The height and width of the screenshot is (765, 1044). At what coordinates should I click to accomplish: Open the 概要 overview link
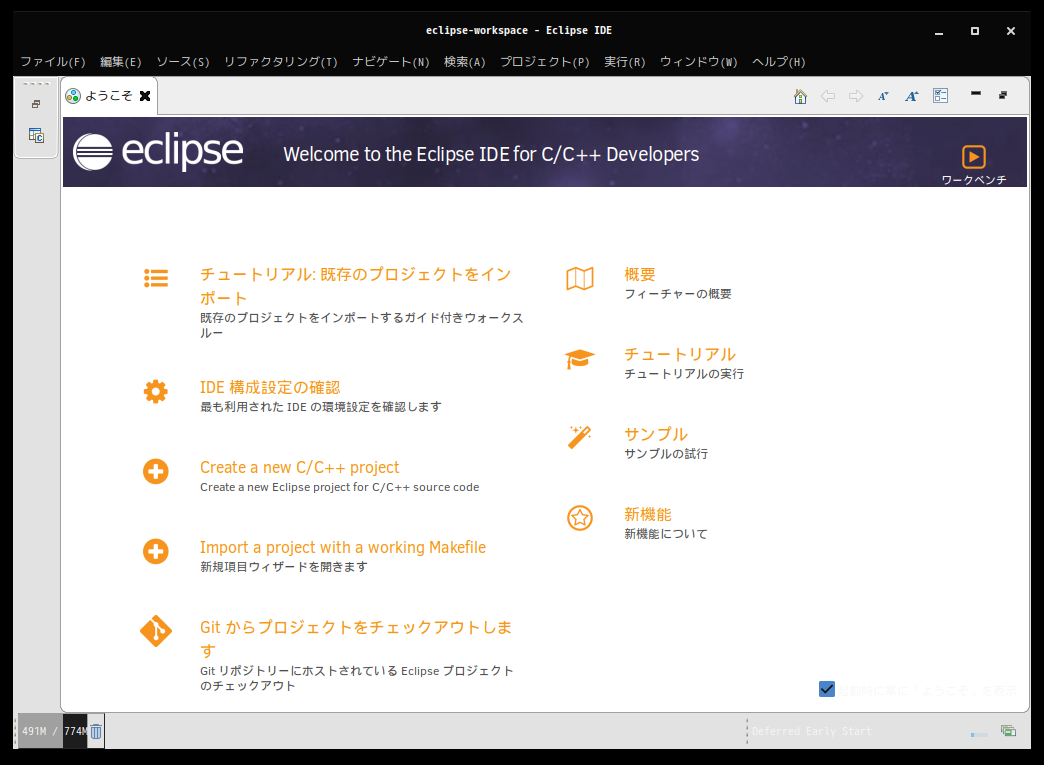640,274
